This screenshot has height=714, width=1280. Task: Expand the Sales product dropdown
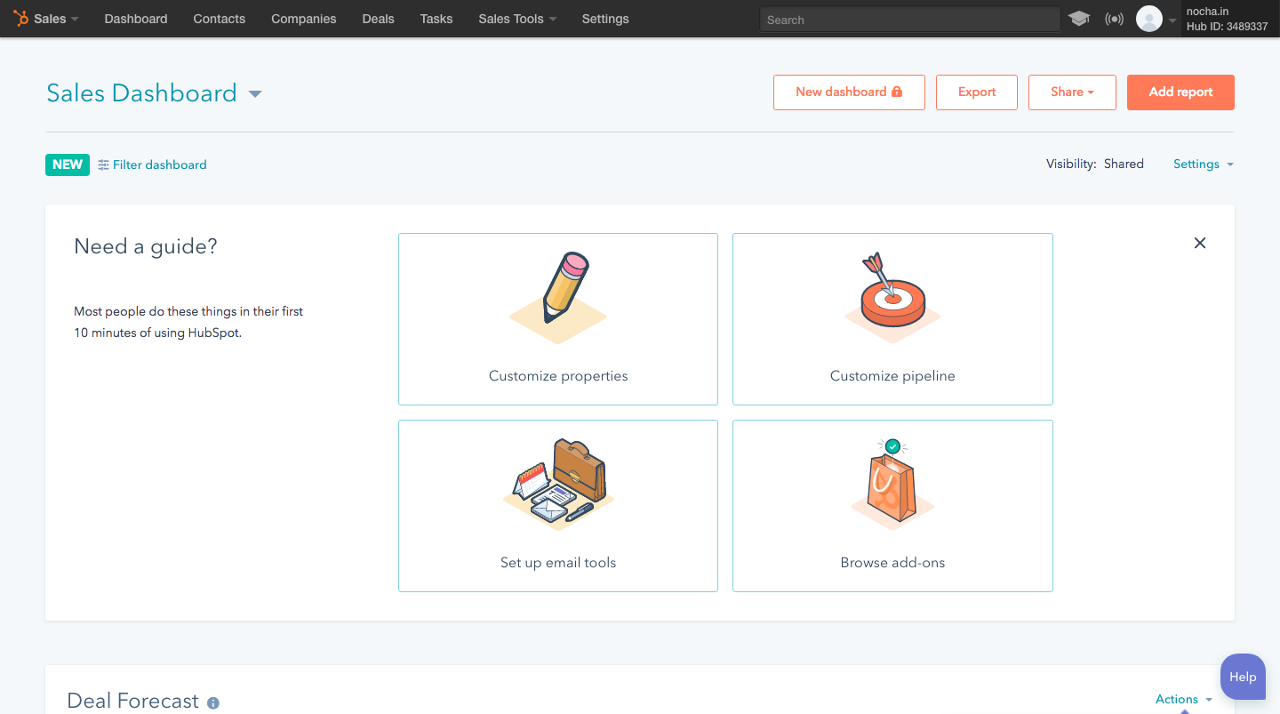click(56, 19)
